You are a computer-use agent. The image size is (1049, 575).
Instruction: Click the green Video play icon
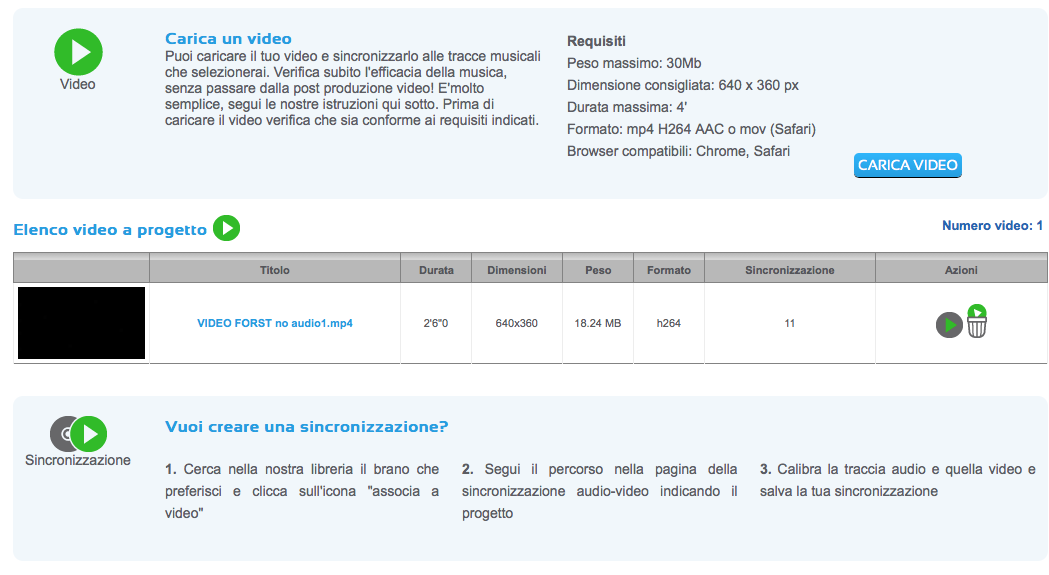(x=78, y=52)
